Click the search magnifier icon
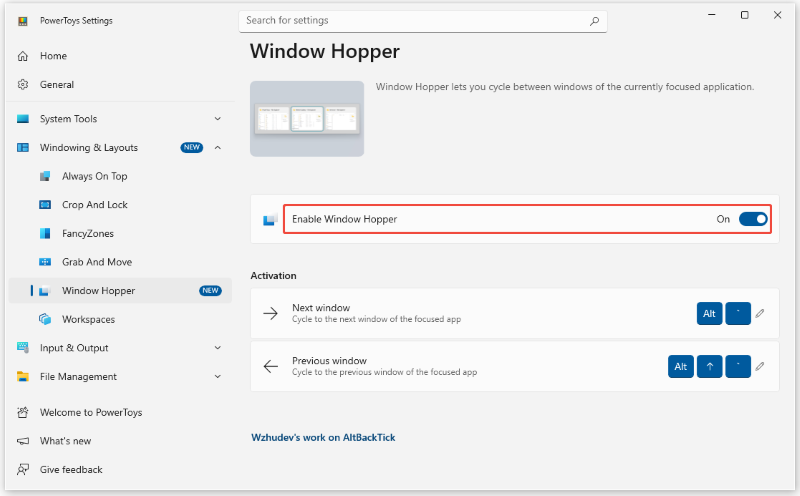800x496 pixels. point(594,21)
